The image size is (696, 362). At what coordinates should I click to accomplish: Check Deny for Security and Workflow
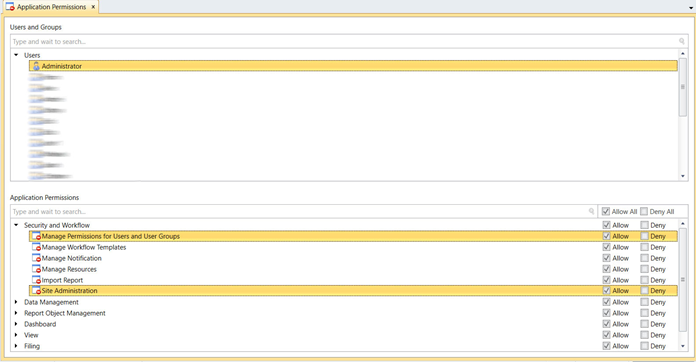pyautogui.click(x=645, y=225)
